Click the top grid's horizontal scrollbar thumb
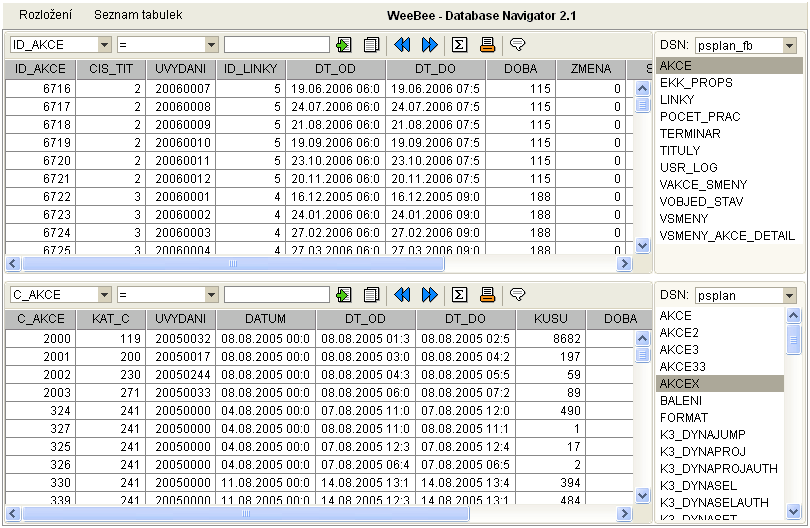Viewport: 810px width, 528px height. click(x=232, y=264)
